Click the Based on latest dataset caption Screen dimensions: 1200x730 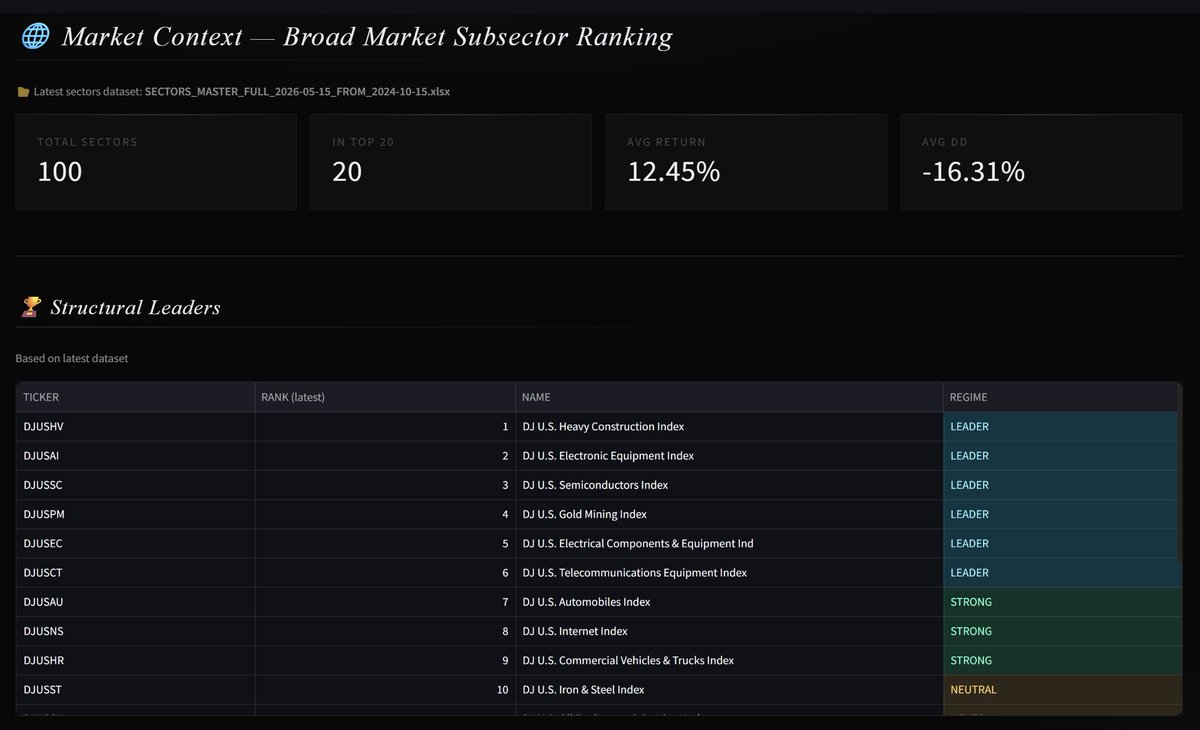tap(72, 358)
